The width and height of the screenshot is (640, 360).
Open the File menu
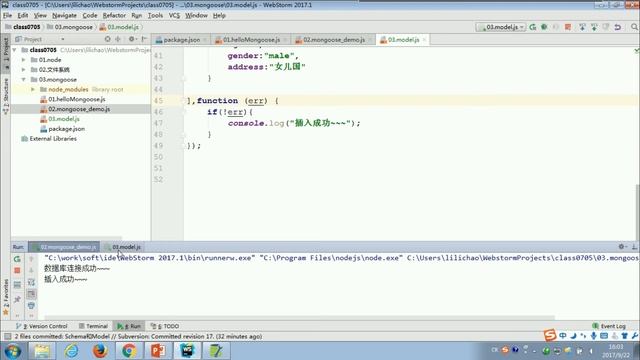(x=7, y=16)
